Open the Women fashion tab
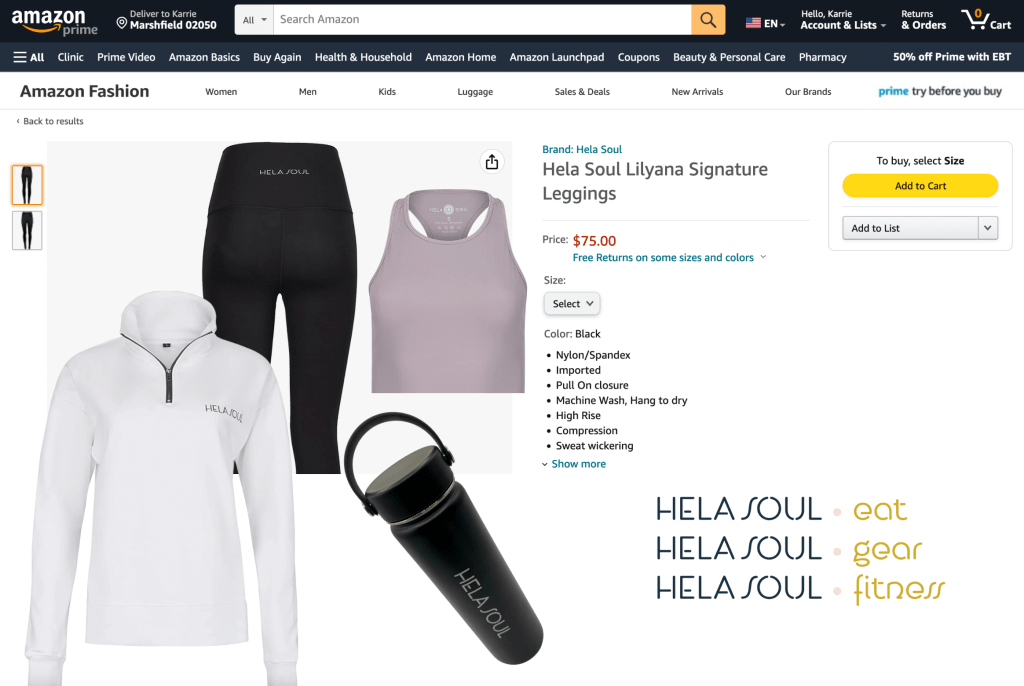The width and height of the screenshot is (1024, 686). tap(221, 91)
